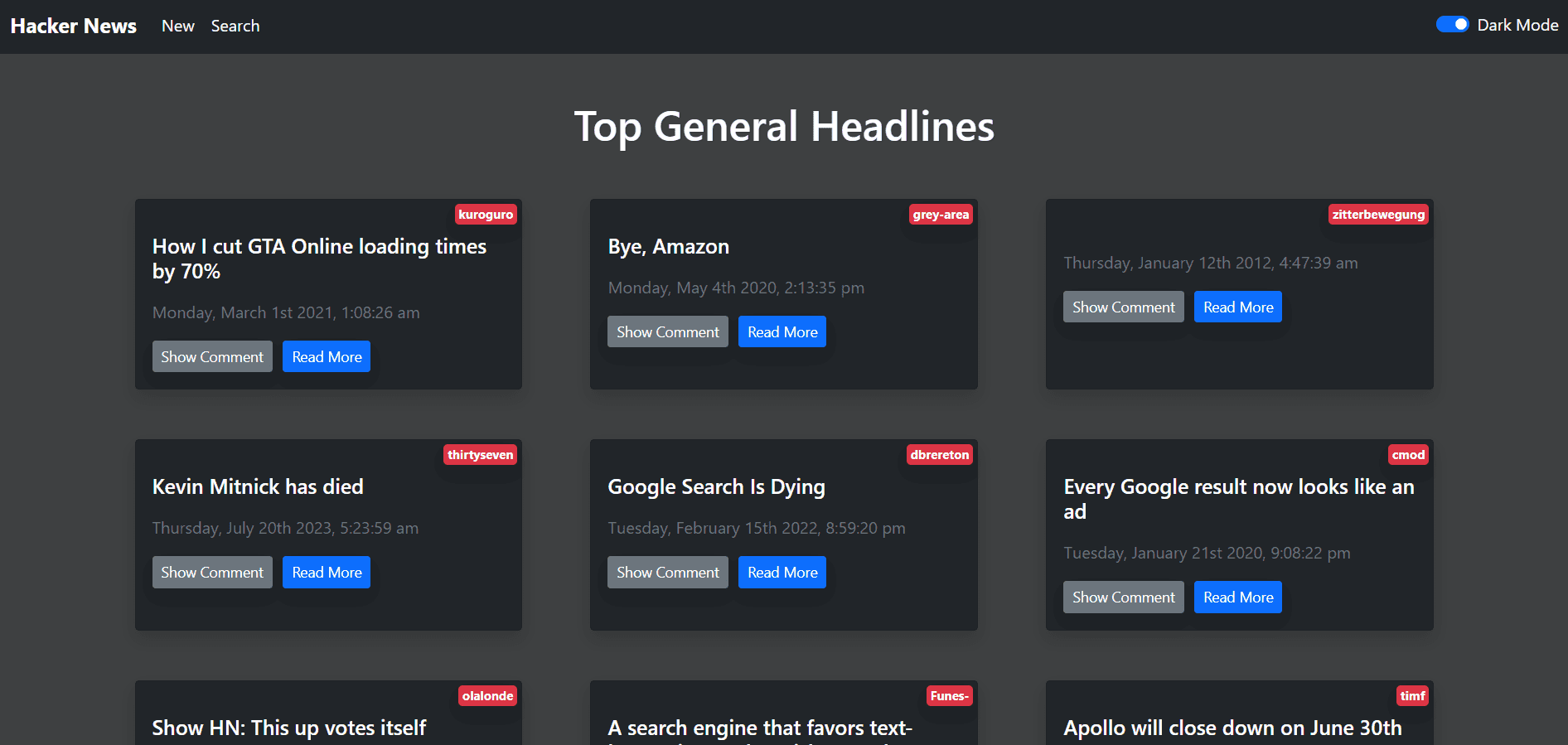Click the 'Kevin Mitnick has died' headline
The image size is (1568, 745).
click(258, 487)
